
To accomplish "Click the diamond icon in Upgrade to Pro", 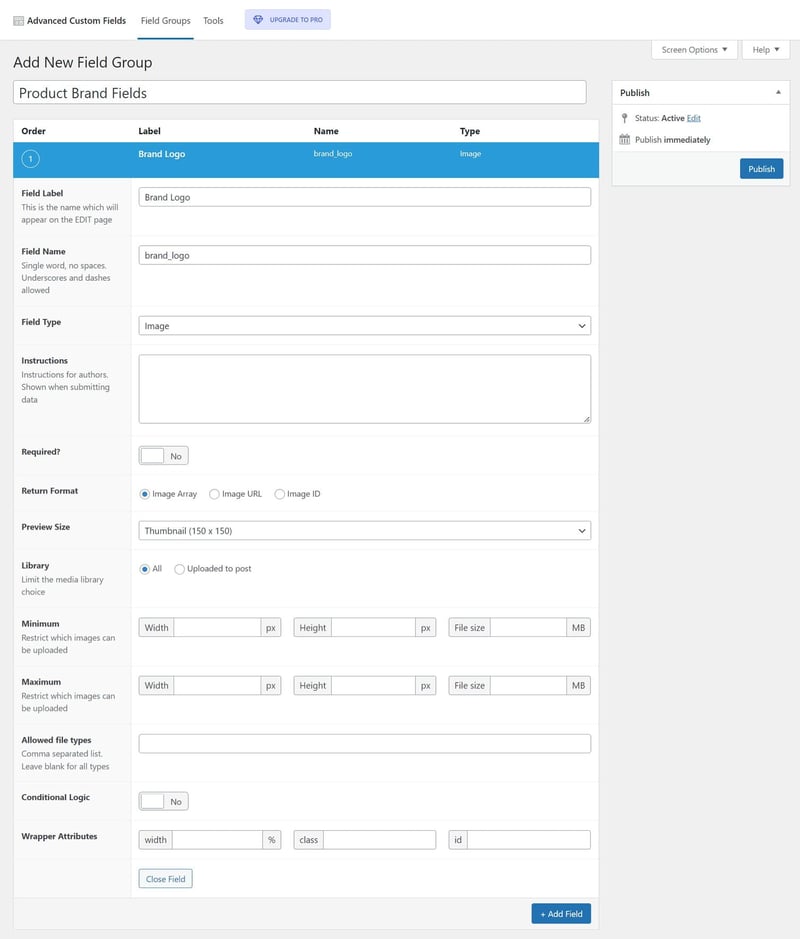I will 258,20.
